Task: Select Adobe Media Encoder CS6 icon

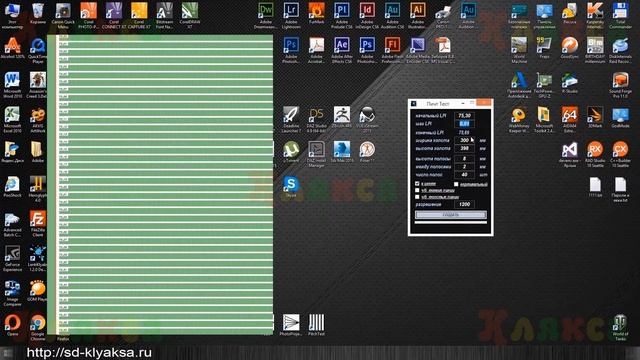Action: coord(418,50)
